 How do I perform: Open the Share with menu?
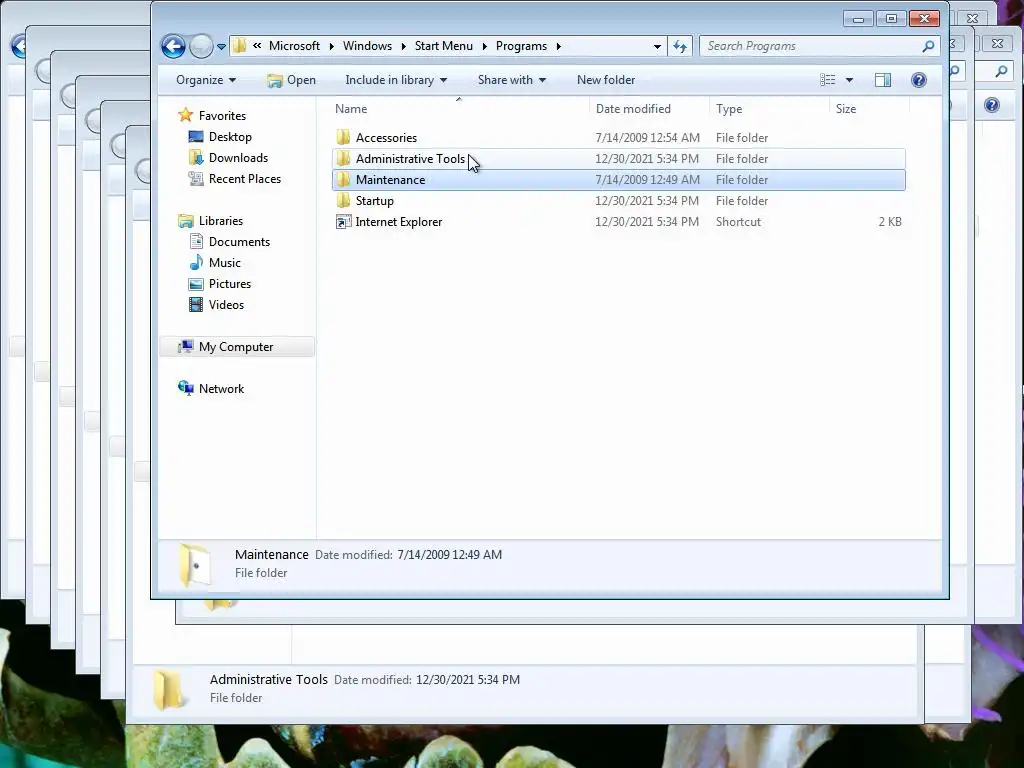pyautogui.click(x=511, y=80)
